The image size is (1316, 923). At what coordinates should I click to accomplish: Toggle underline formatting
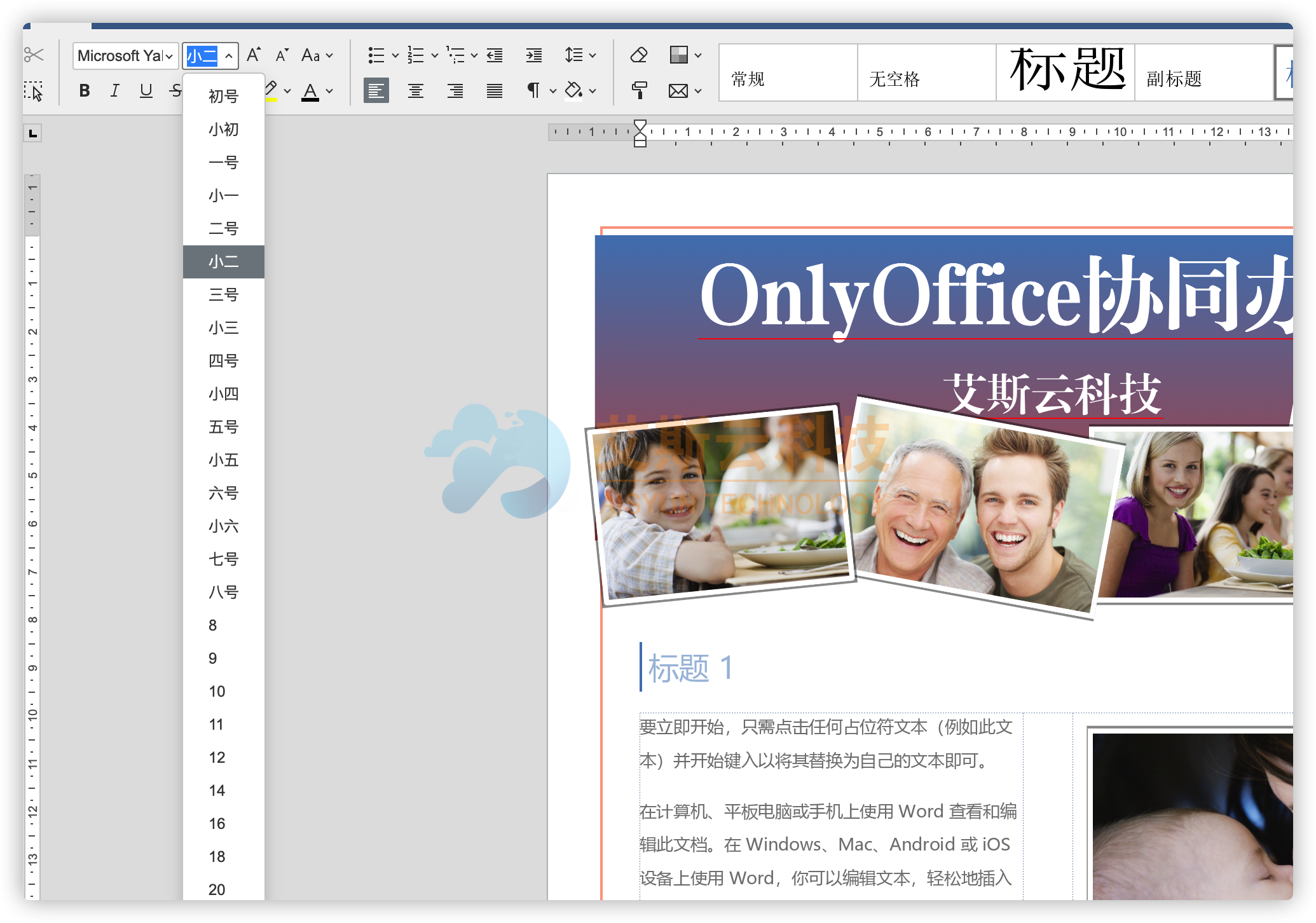(146, 90)
